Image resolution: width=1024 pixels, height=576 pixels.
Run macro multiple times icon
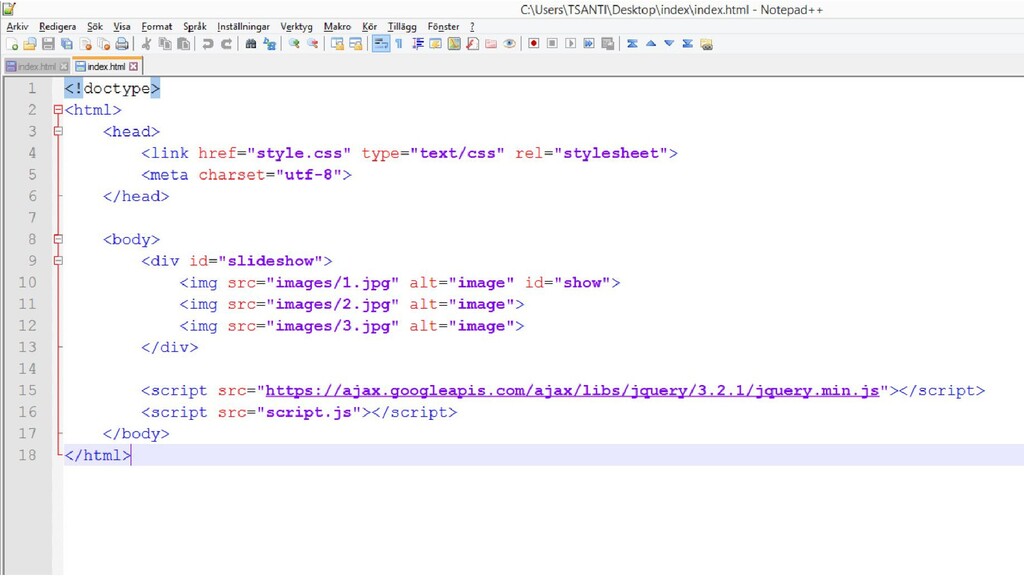(x=589, y=44)
